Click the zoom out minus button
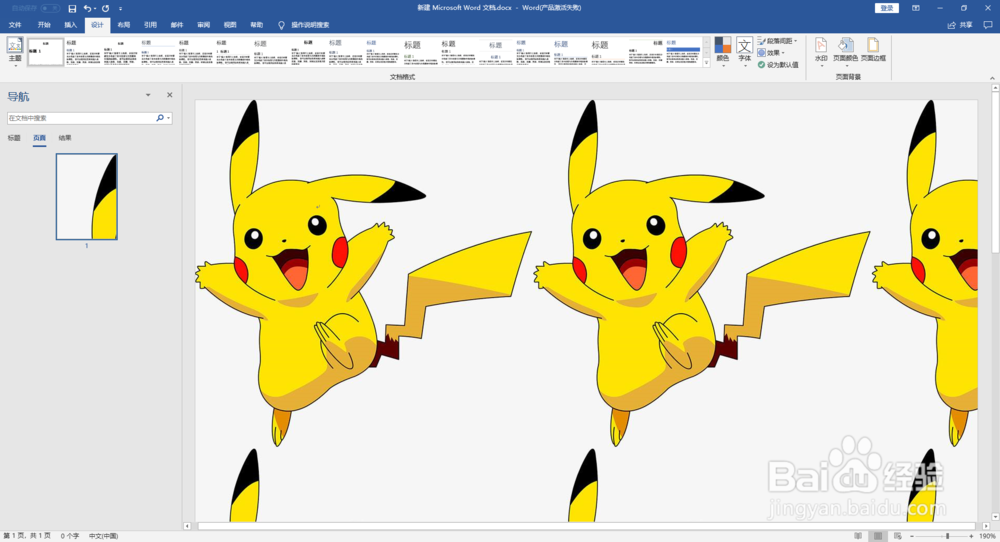 (x=911, y=536)
